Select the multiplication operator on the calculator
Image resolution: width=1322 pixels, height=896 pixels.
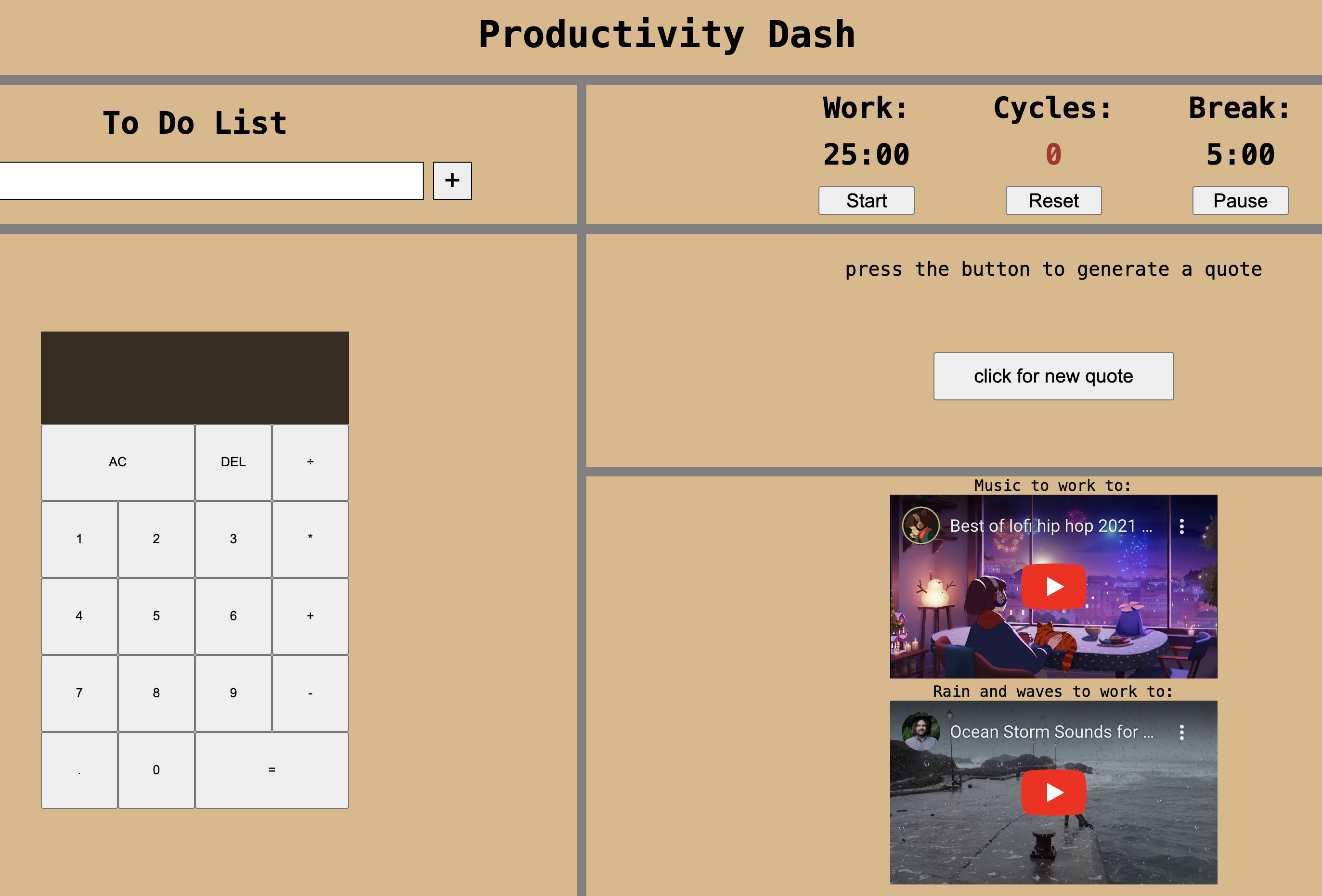pyautogui.click(x=310, y=538)
